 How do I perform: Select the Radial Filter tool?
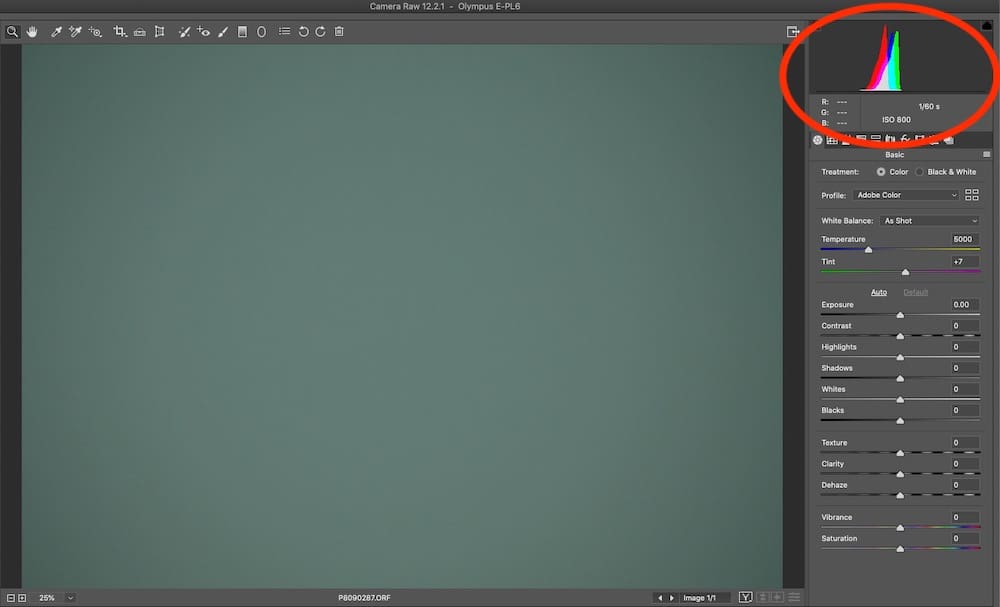pyautogui.click(x=259, y=31)
